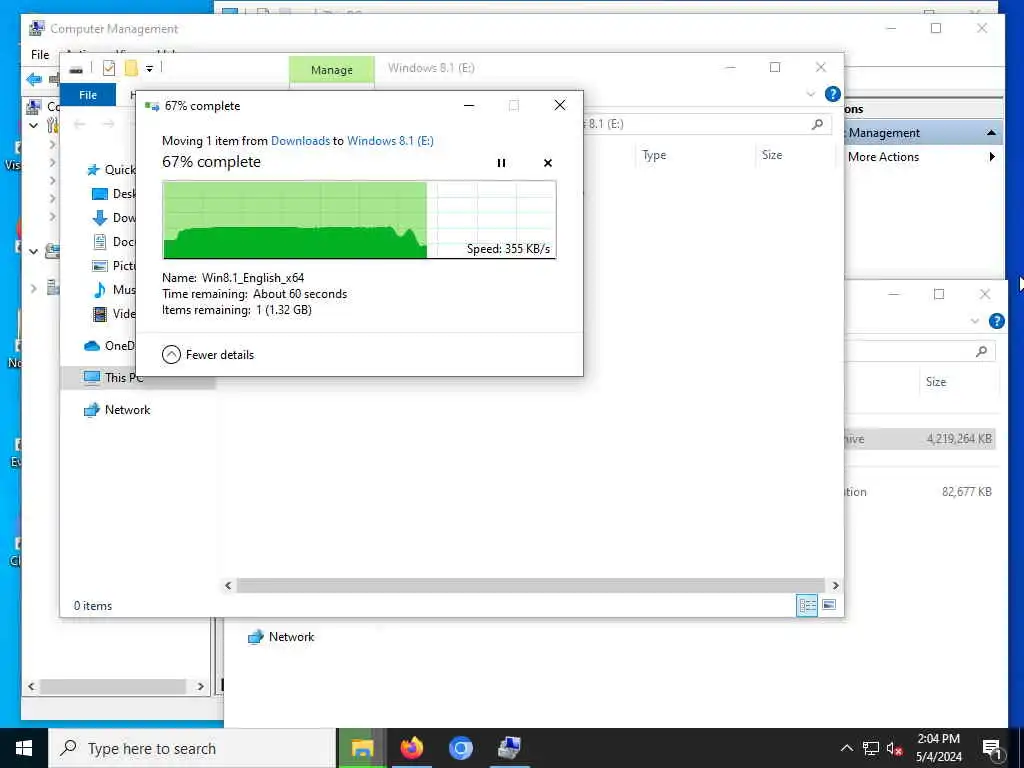Click the muted volume tray icon
This screenshot has height=768, width=1024.
pos(895,749)
